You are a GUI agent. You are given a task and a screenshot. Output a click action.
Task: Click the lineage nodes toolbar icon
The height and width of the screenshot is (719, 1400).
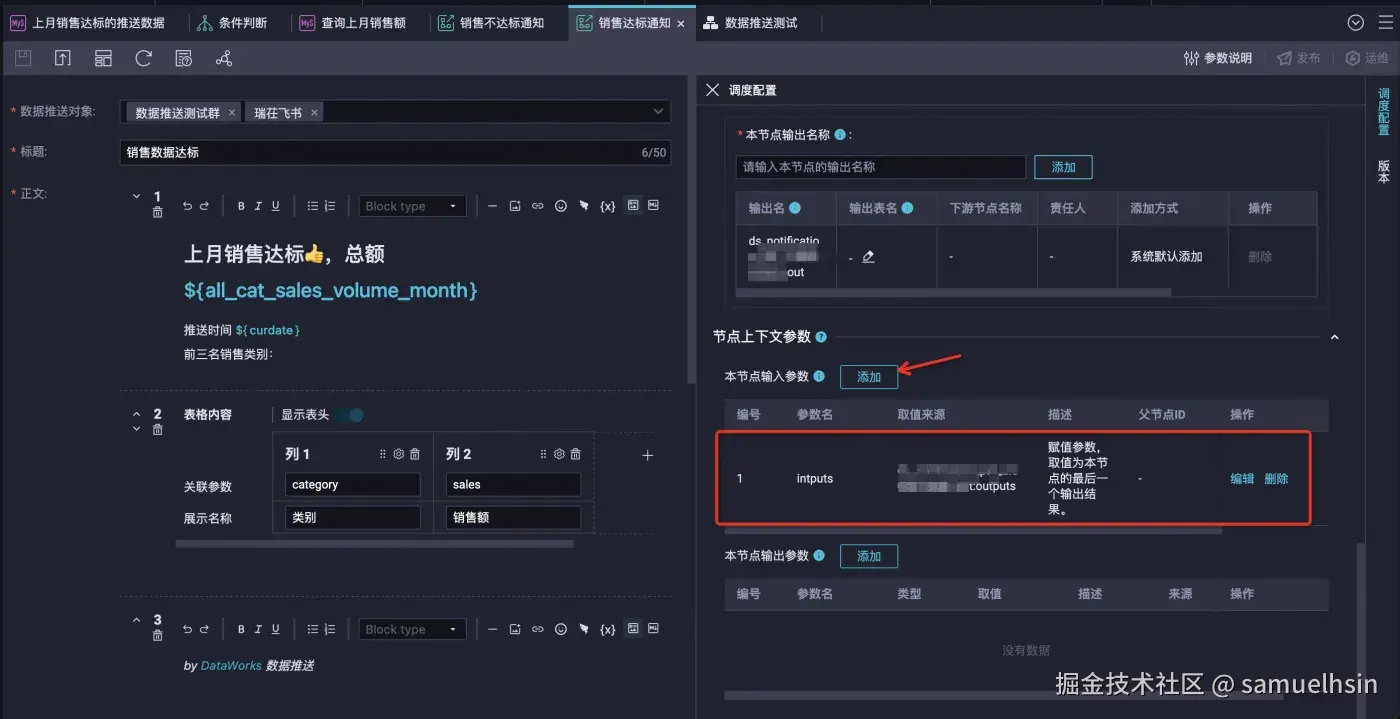point(224,59)
